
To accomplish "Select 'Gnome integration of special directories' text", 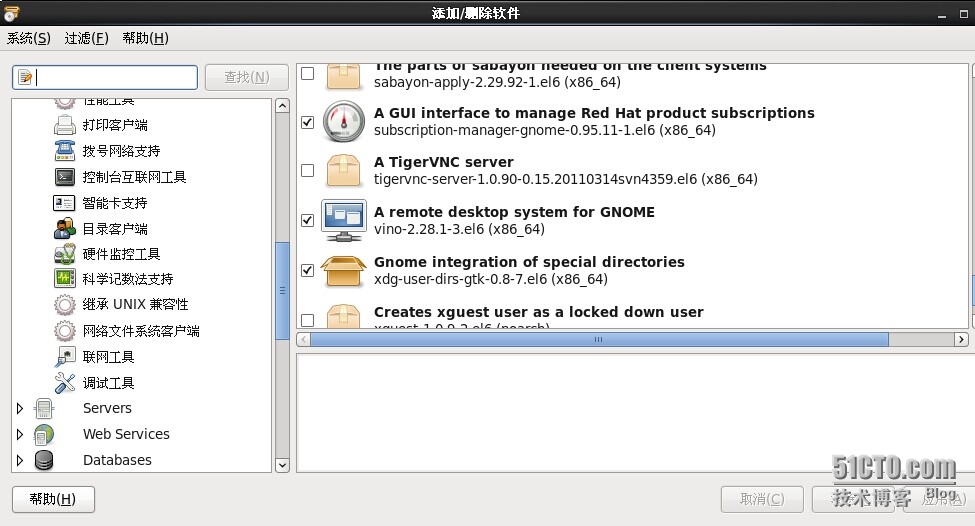I will click(529, 262).
